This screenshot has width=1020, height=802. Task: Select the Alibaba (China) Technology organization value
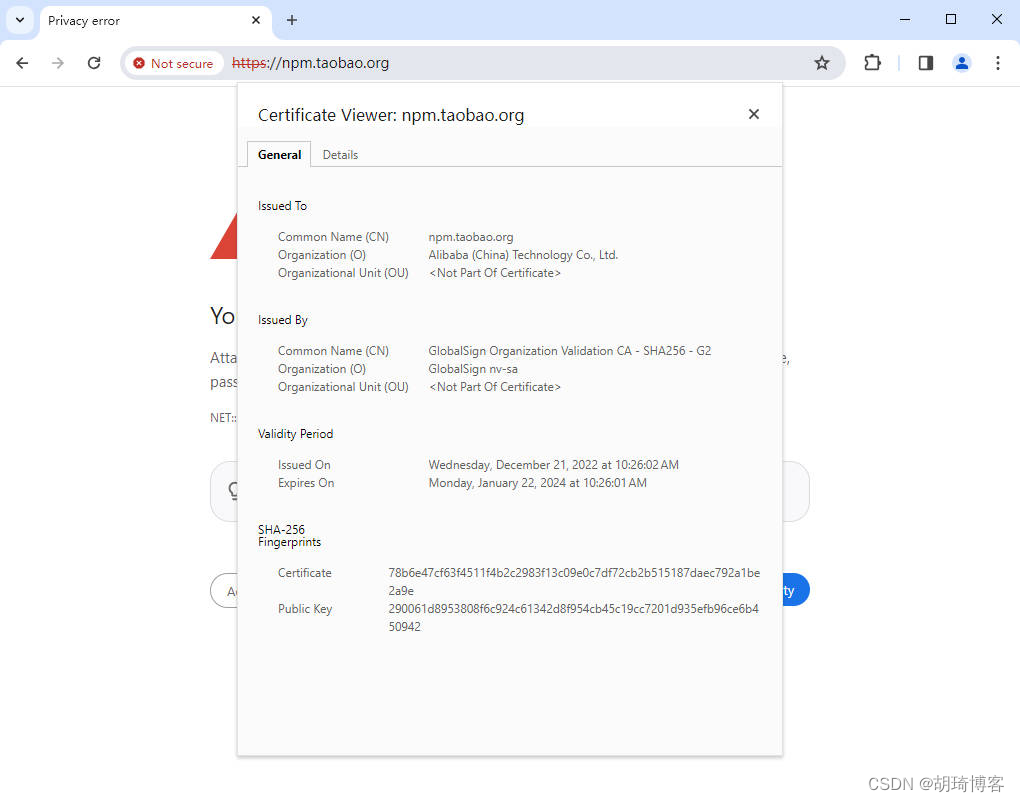coord(522,255)
